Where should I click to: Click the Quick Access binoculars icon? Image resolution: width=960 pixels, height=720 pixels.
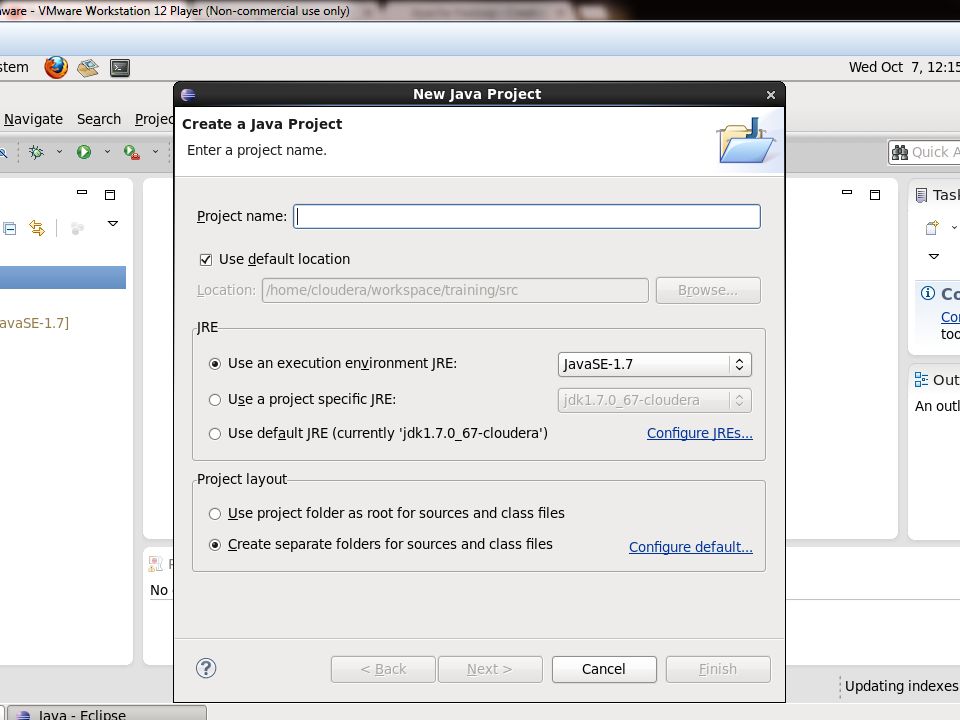900,152
